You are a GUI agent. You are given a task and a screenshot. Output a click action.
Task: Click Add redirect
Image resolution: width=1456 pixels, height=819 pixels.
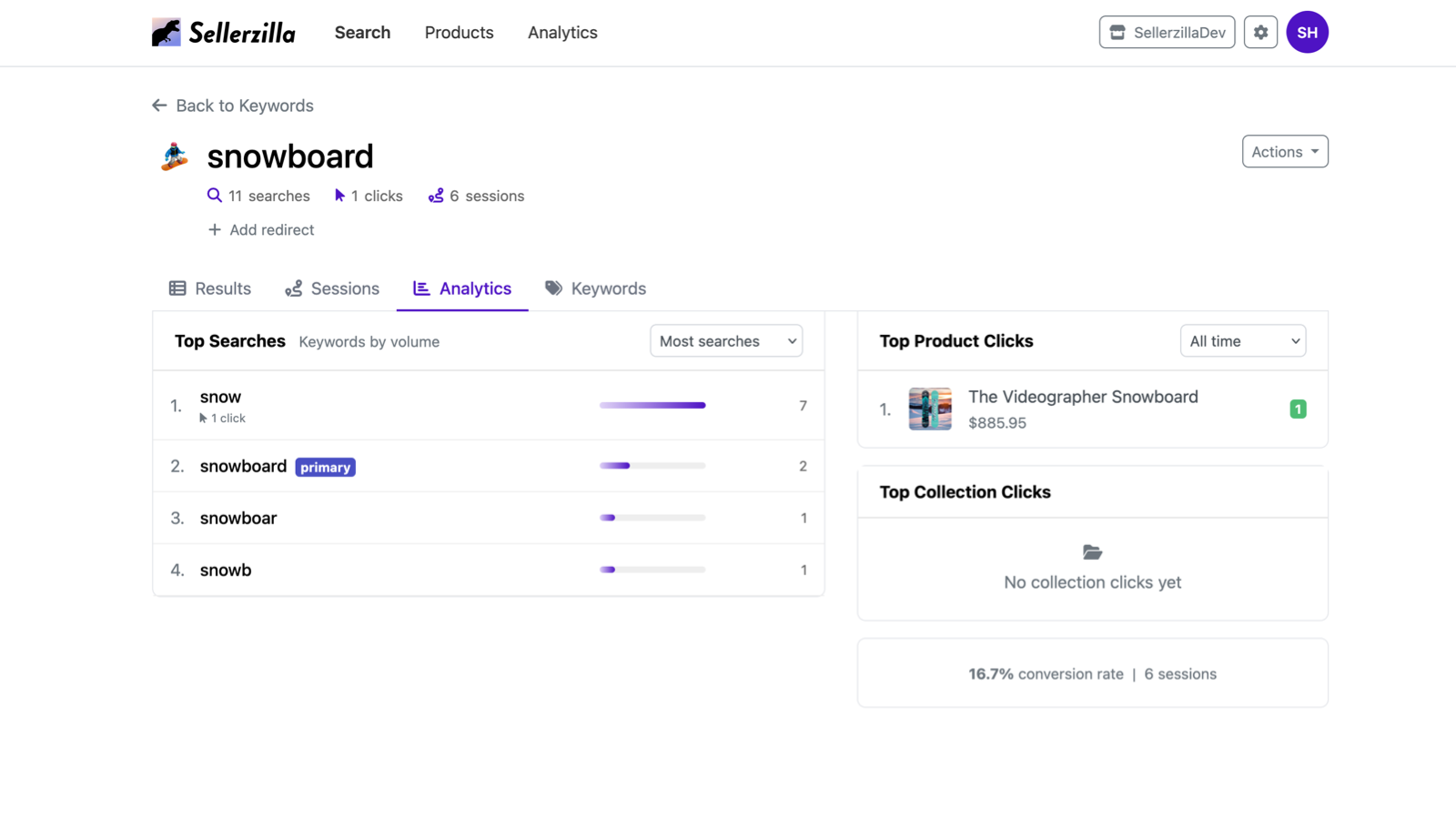261,229
